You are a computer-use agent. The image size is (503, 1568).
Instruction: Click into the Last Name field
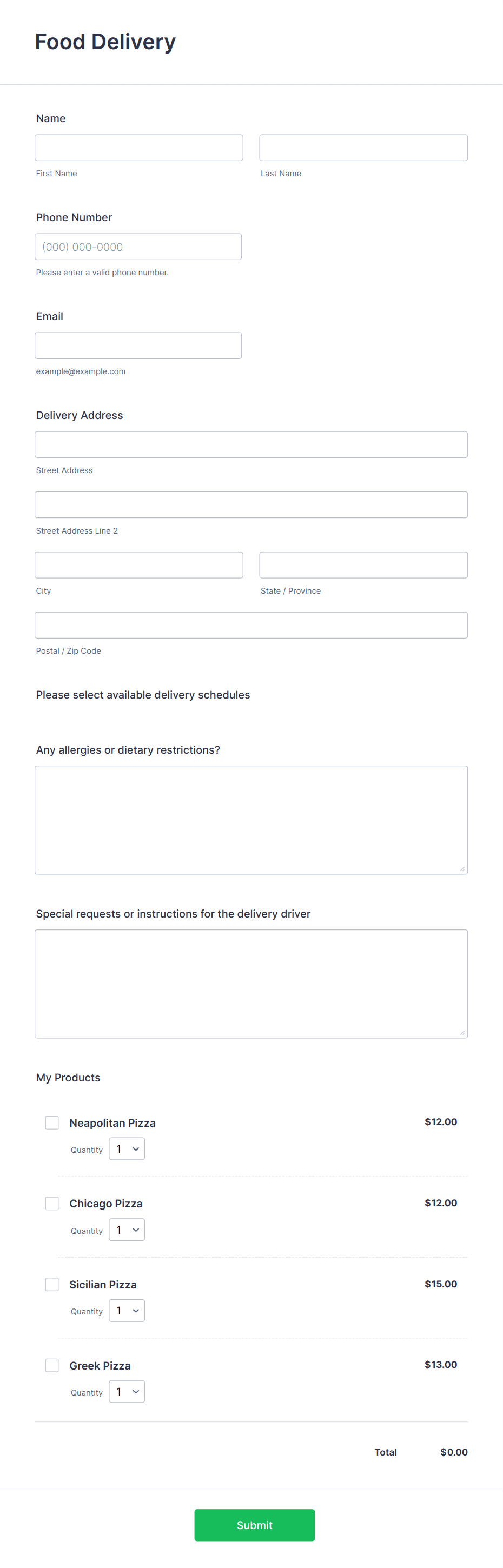(x=363, y=147)
